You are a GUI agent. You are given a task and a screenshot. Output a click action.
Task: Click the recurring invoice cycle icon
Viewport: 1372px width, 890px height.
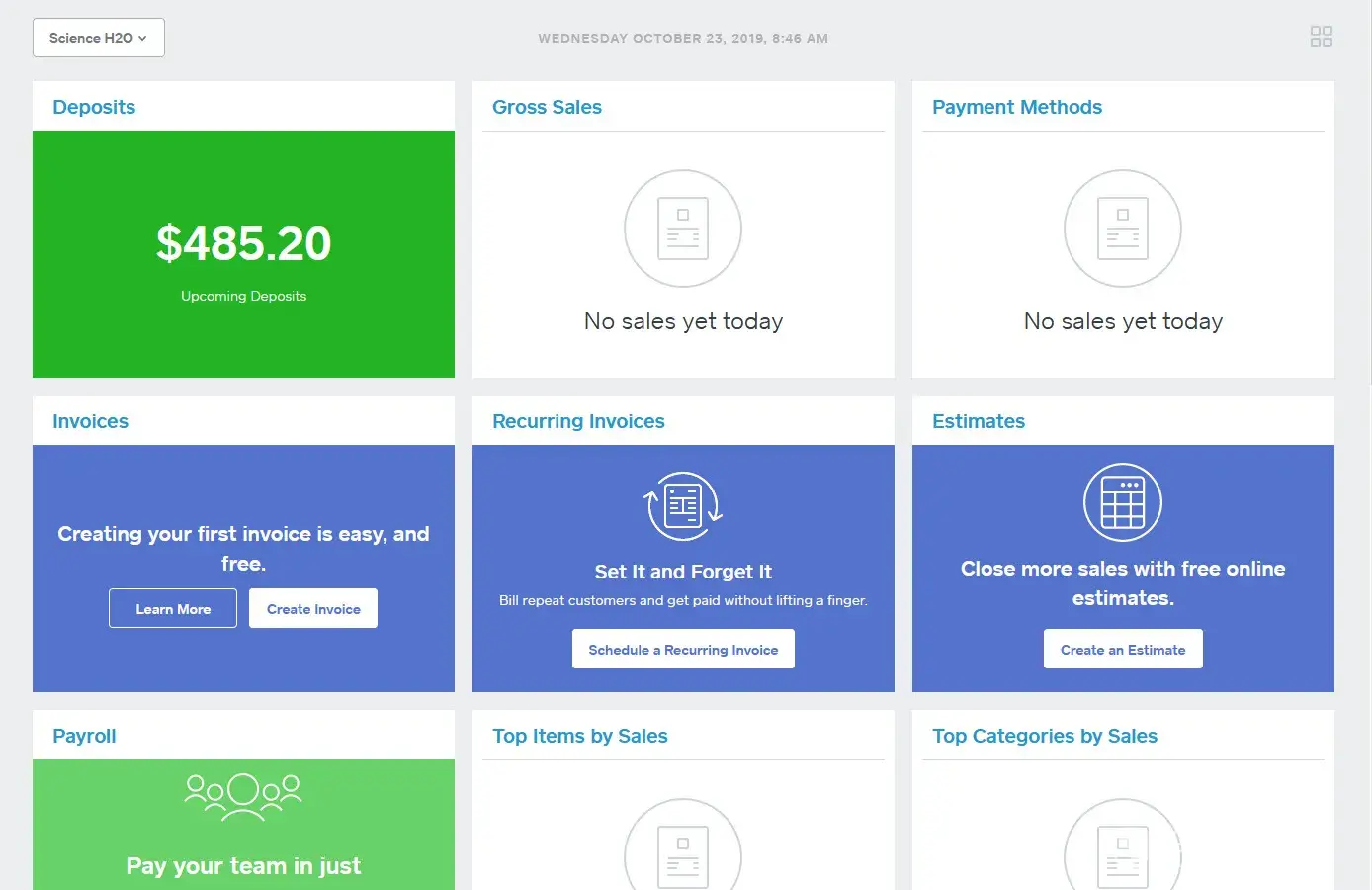683,505
